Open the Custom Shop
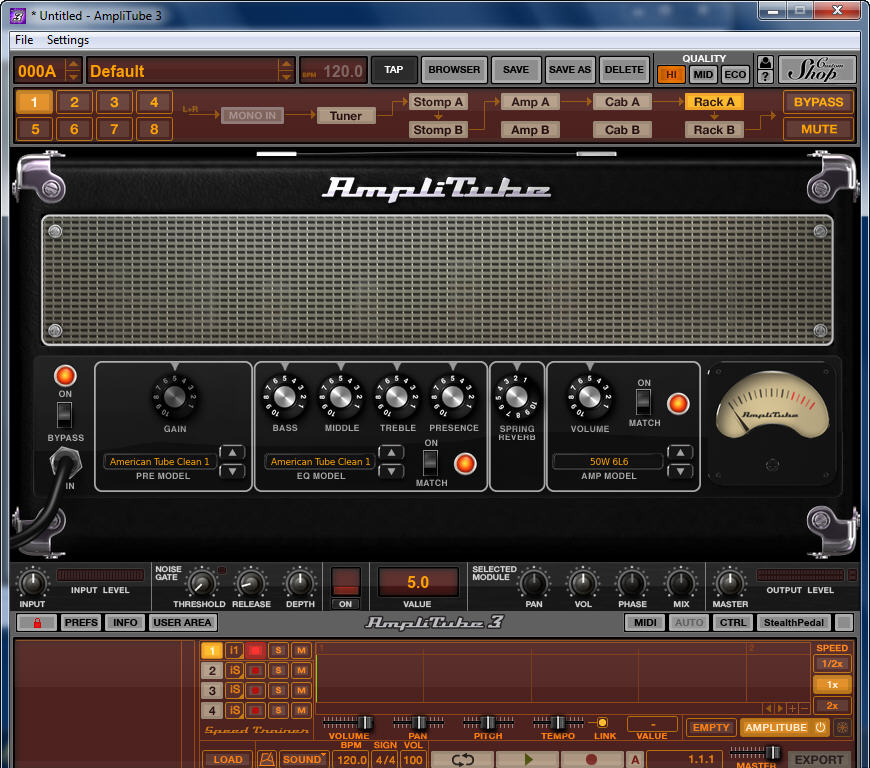 tap(815, 70)
